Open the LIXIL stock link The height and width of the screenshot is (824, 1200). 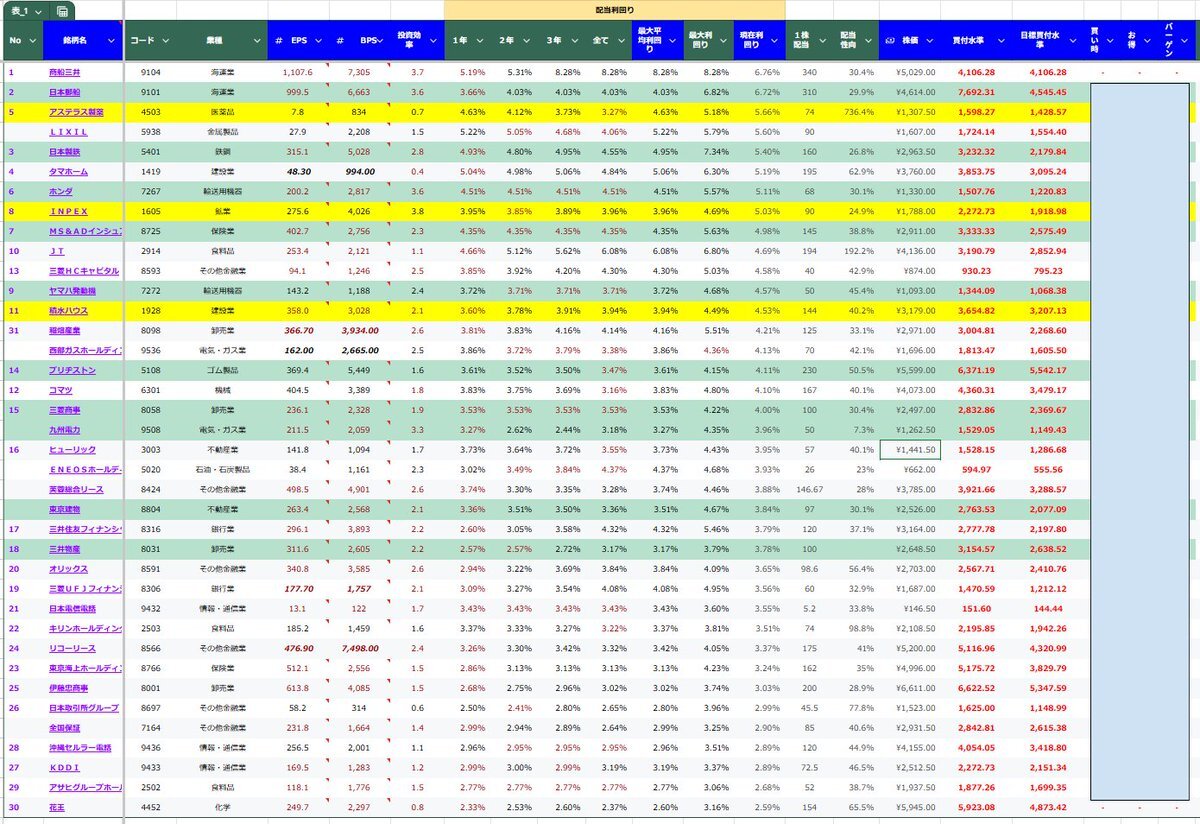(x=69, y=132)
